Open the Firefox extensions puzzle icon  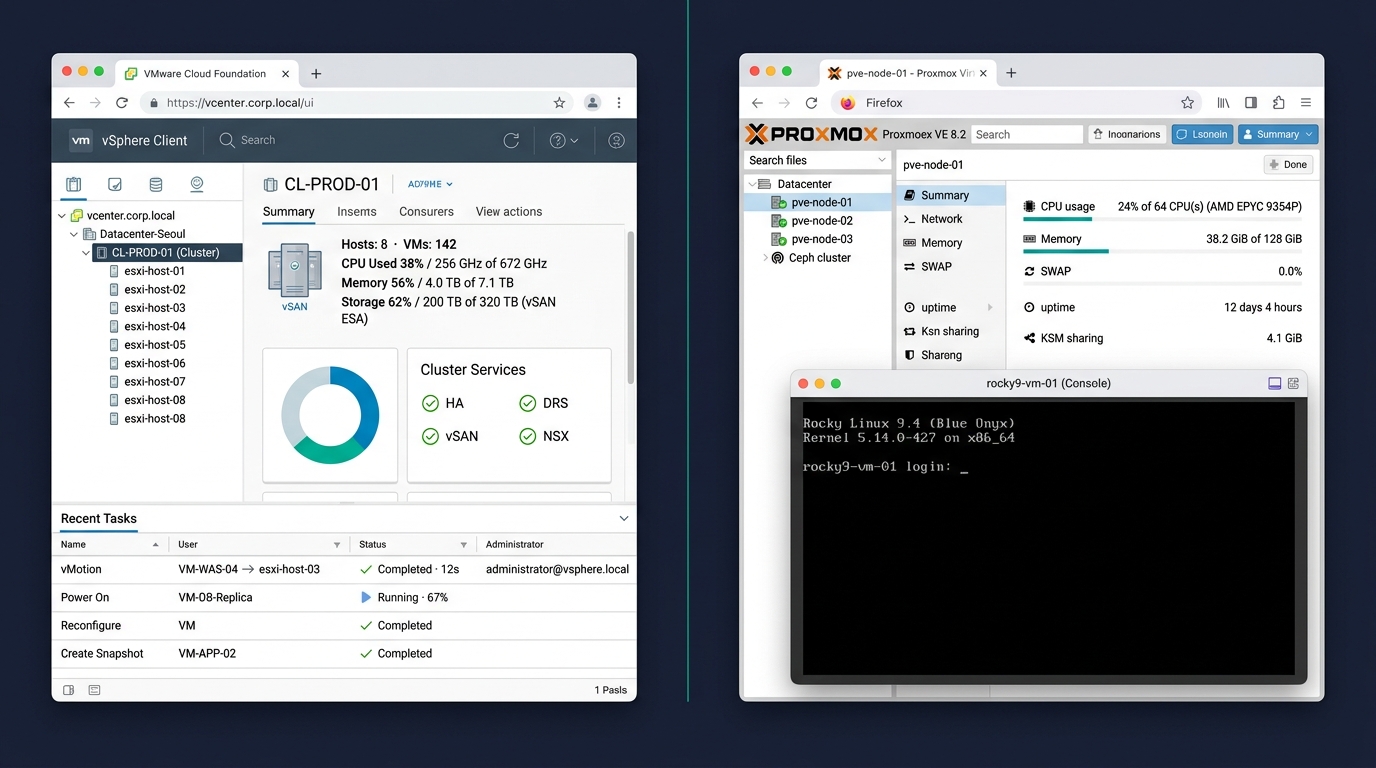pyautogui.click(x=1278, y=103)
